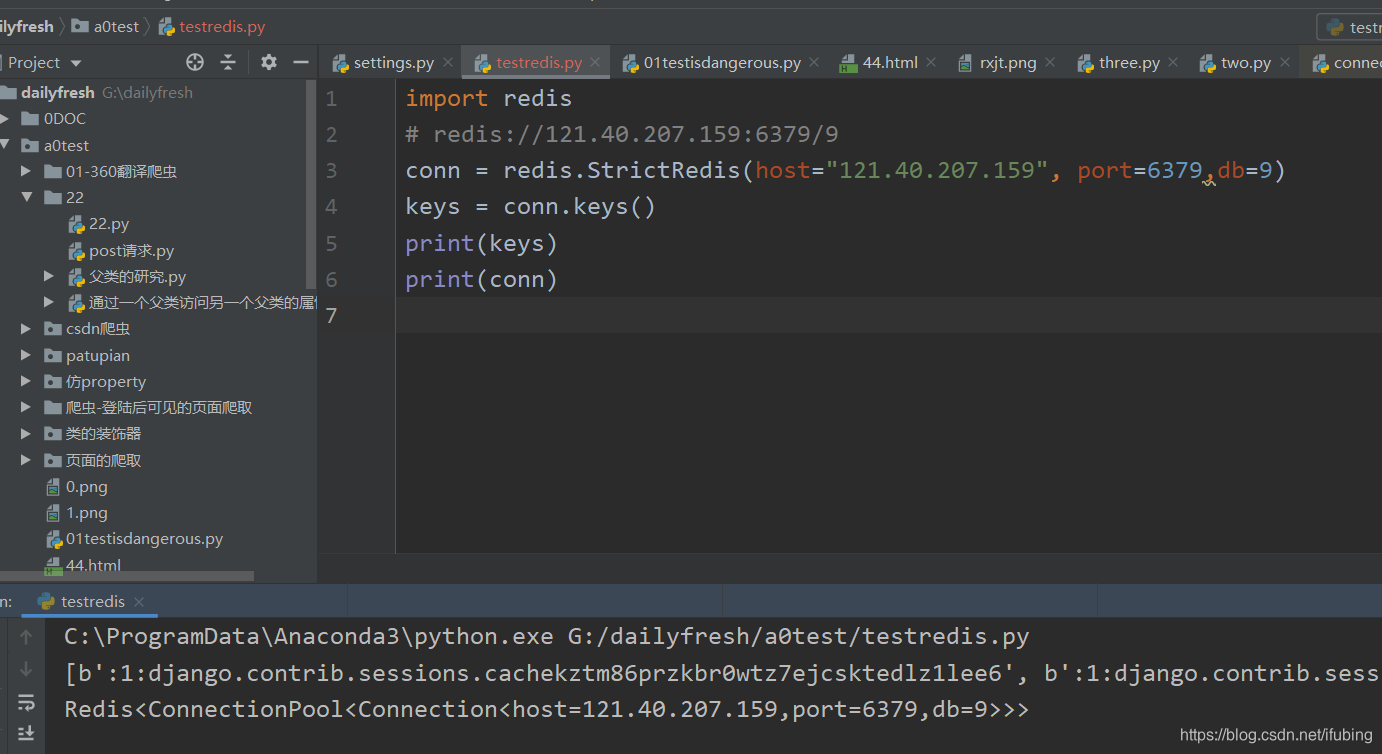Click the python.exe command output line
The width and height of the screenshot is (1382, 754).
[546, 636]
